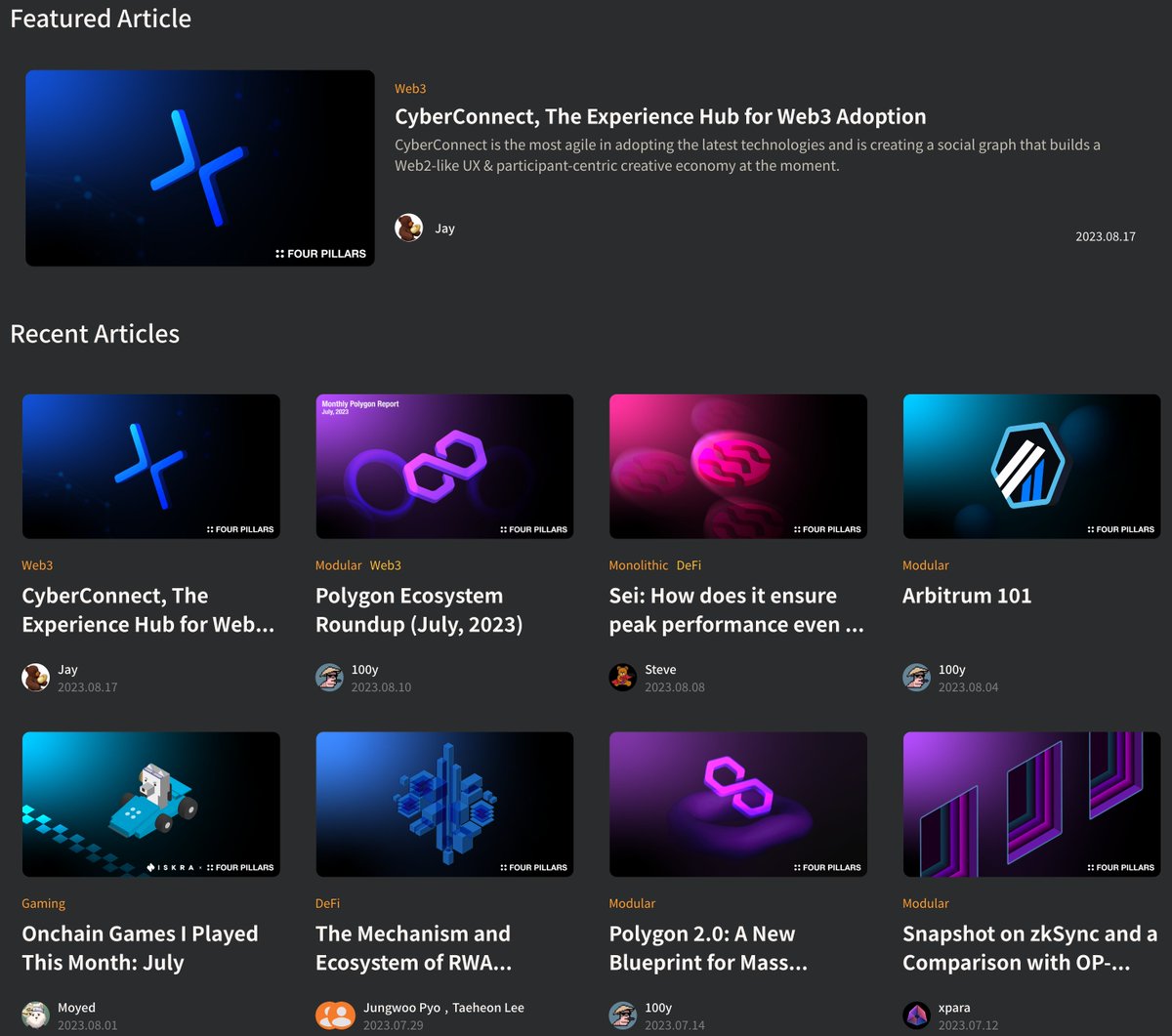Click the Polygon Ecosystem Roundup thumbnail
1172x1036 pixels.
click(x=444, y=466)
